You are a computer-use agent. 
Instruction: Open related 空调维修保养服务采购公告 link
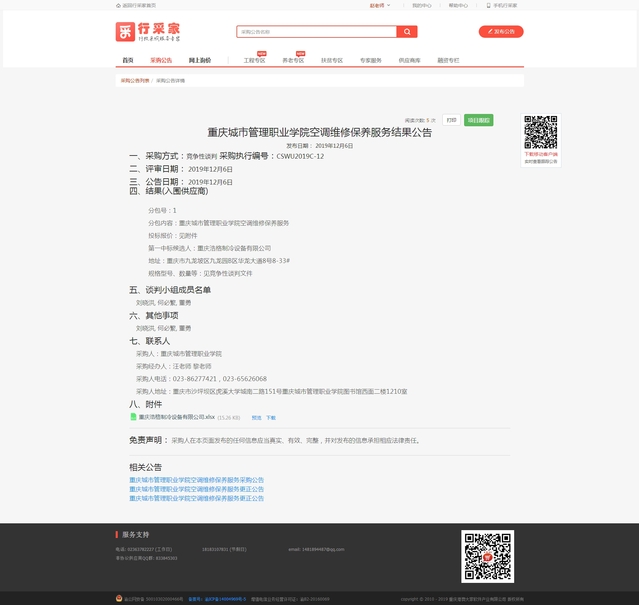196,480
